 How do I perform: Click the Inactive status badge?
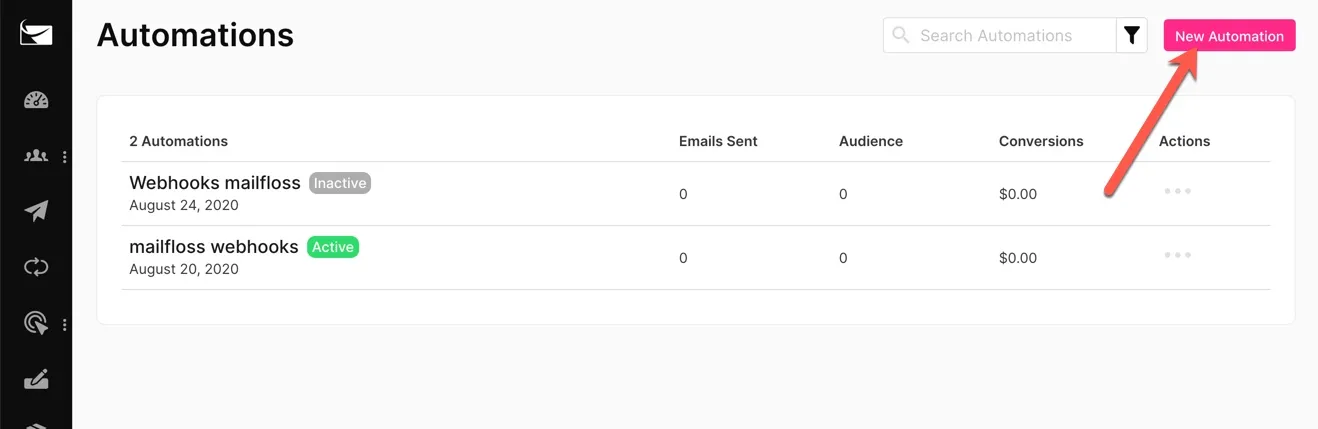(x=340, y=183)
